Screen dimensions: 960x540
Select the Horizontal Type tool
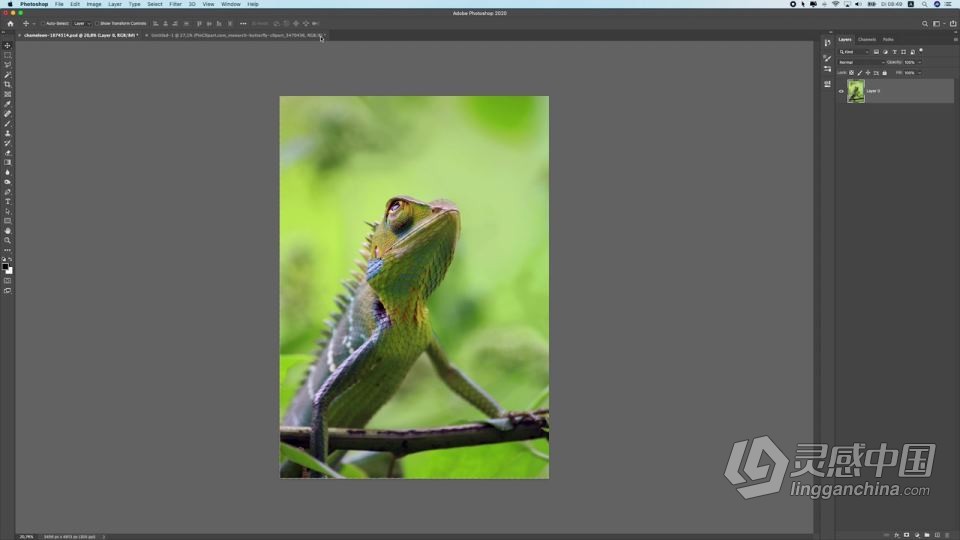(x=7, y=202)
